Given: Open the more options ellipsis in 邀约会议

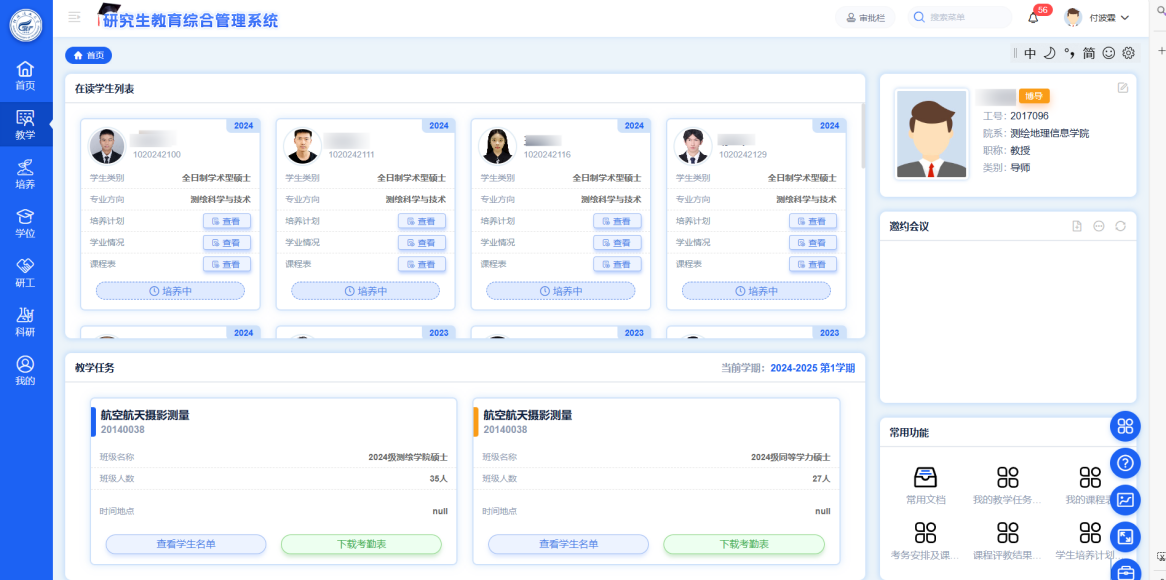Looking at the screenshot, I should point(1099,226).
